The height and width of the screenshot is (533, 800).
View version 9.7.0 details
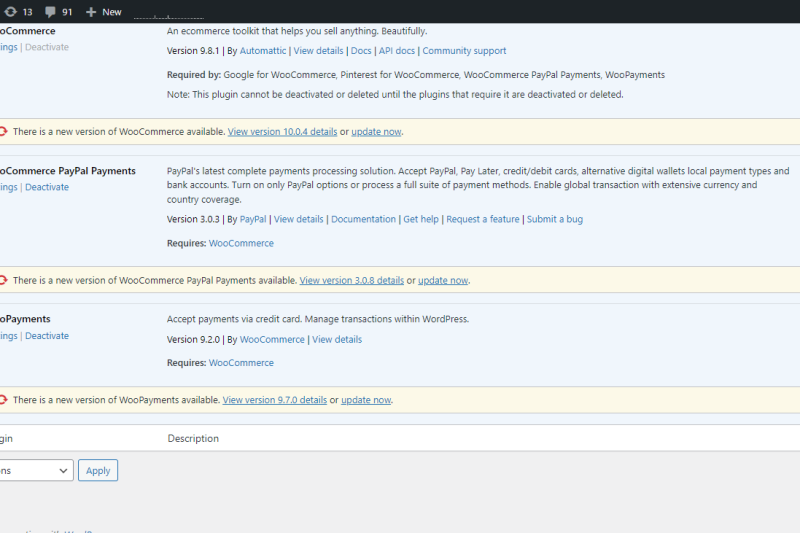(274, 400)
